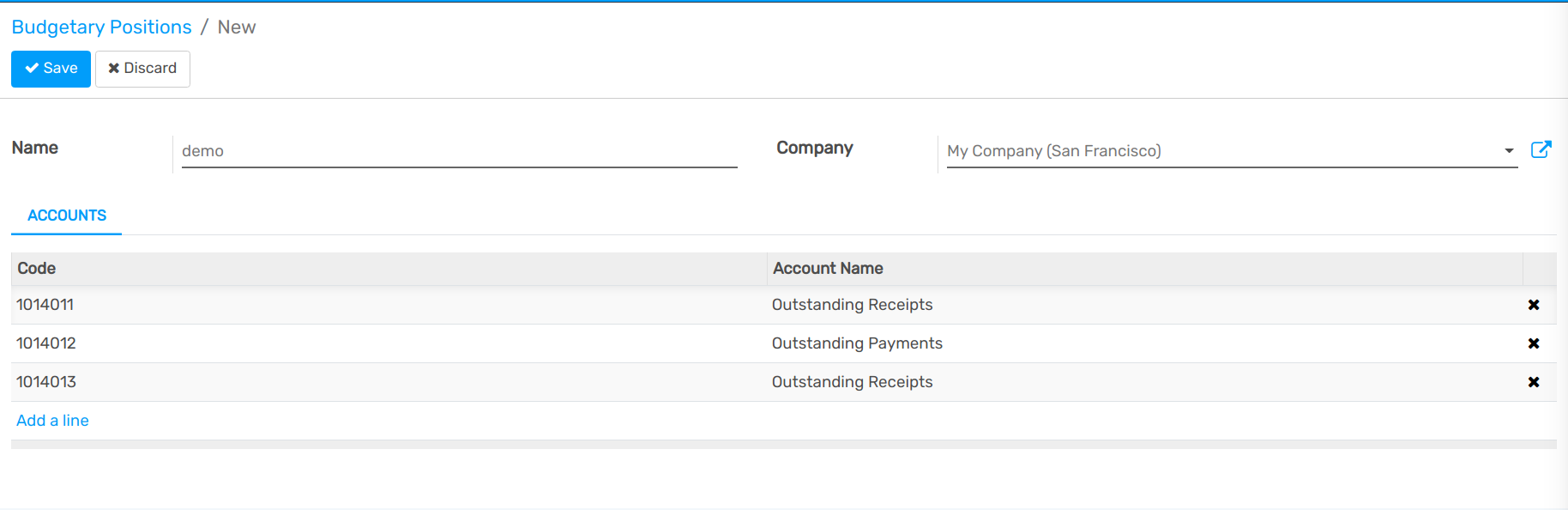Viewport: 1568px width, 510px height.
Task: Switch to the Accounts tab
Action: (x=67, y=216)
